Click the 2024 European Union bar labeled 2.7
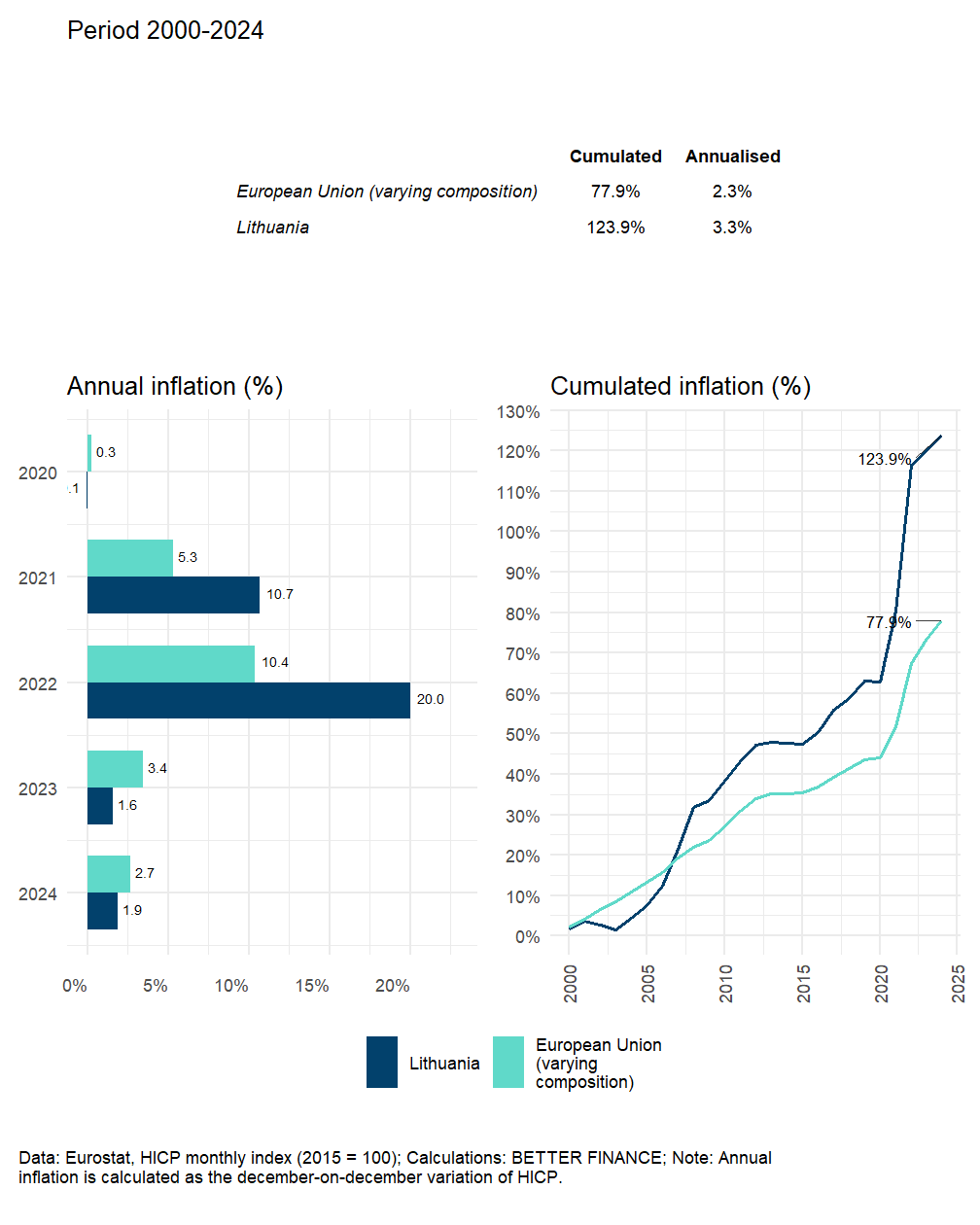The width and height of the screenshot is (980, 1225). (x=109, y=874)
